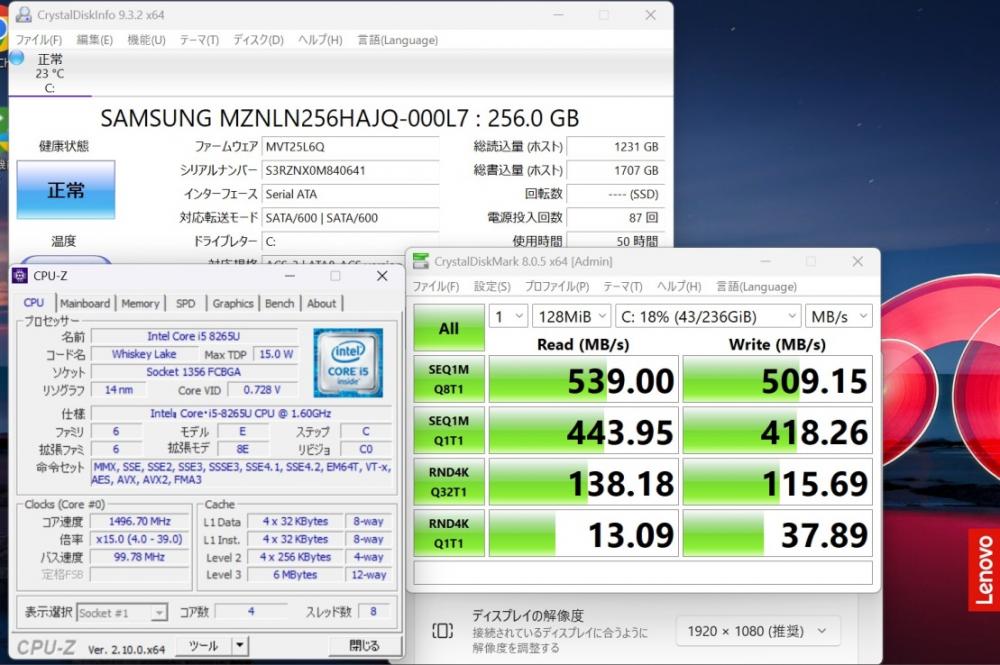The image size is (1000, 665).
Task: Switch to the Bench tab in CPU-Z
Action: (279, 303)
